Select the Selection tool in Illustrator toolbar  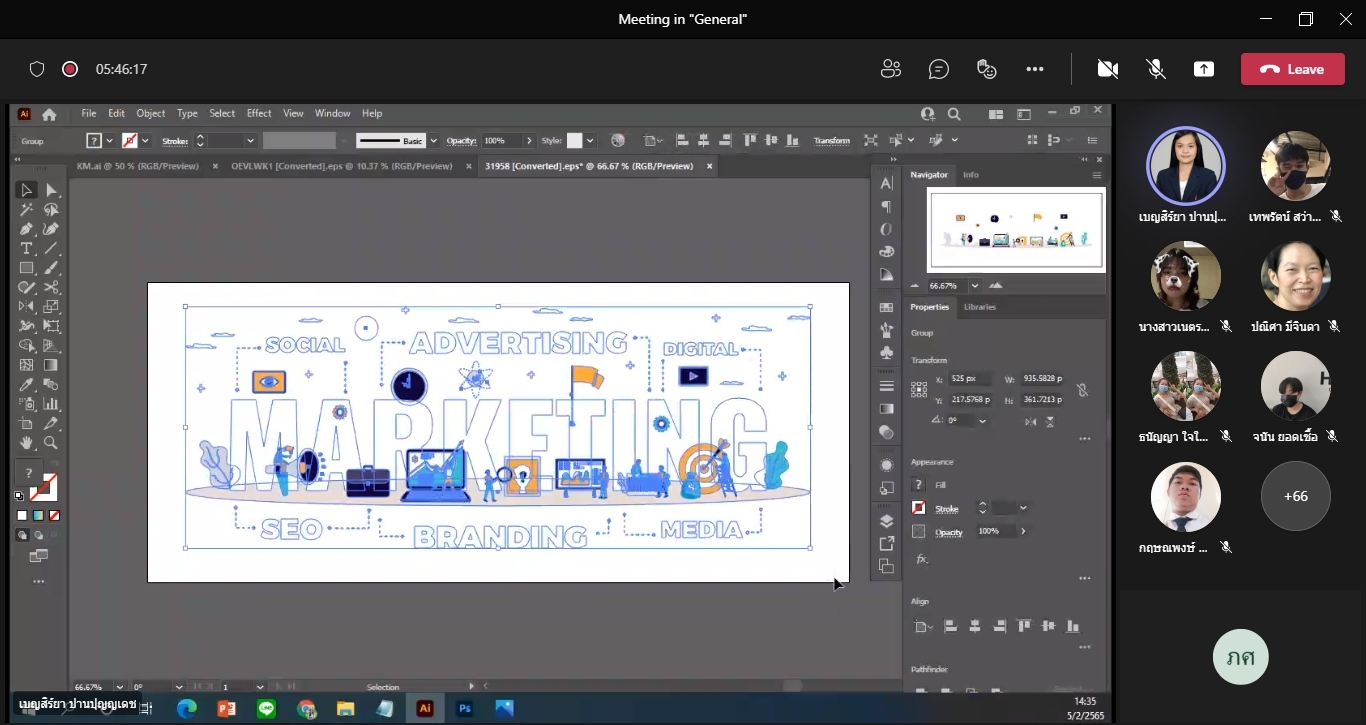point(27,190)
